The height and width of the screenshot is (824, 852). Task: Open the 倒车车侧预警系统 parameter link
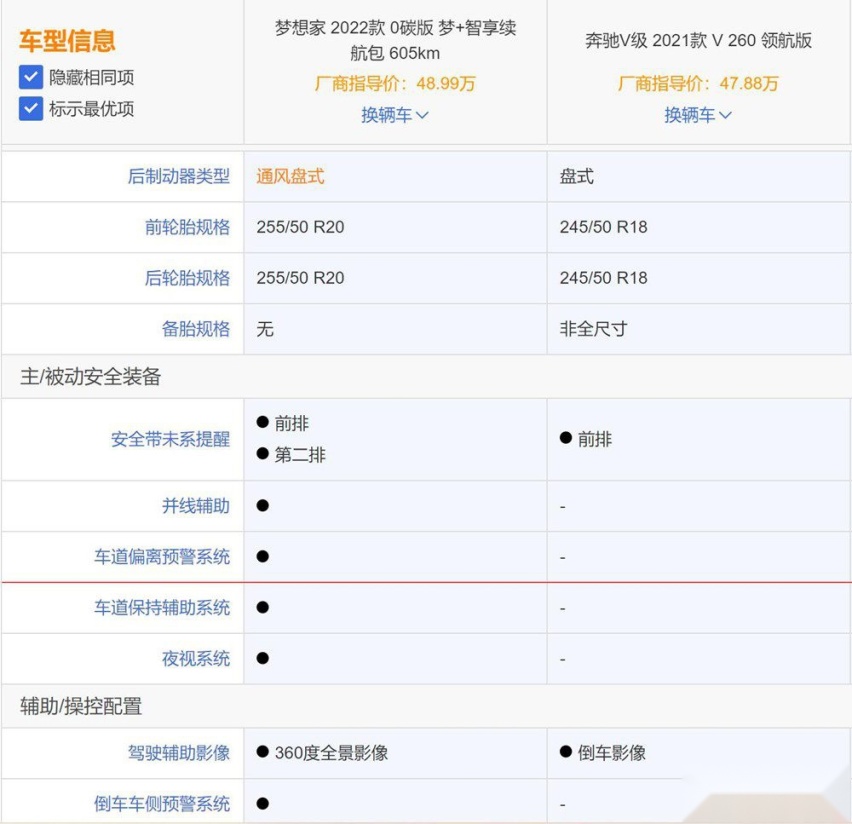tap(162, 803)
